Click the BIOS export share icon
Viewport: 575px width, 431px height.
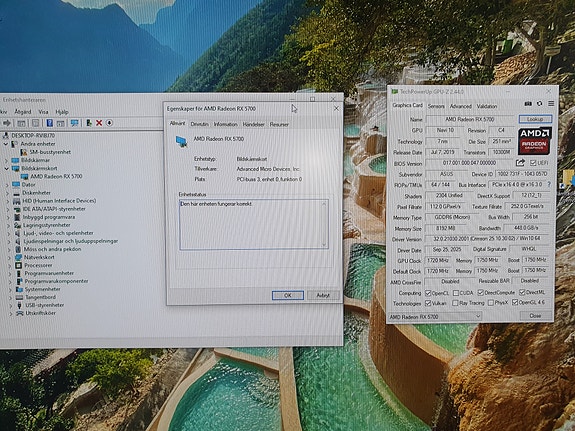(x=520, y=162)
